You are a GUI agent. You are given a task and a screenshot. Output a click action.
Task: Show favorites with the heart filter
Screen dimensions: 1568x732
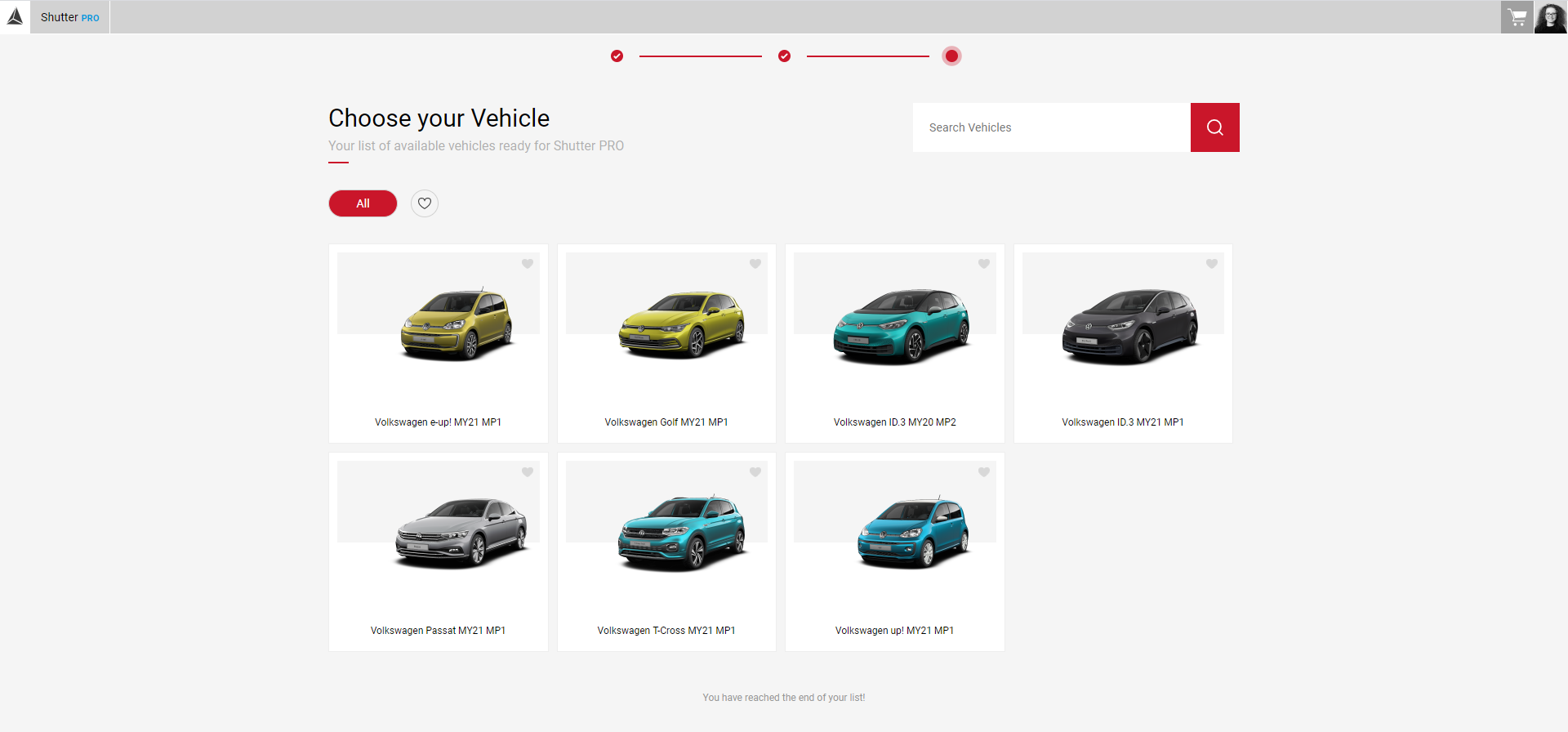(425, 203)
